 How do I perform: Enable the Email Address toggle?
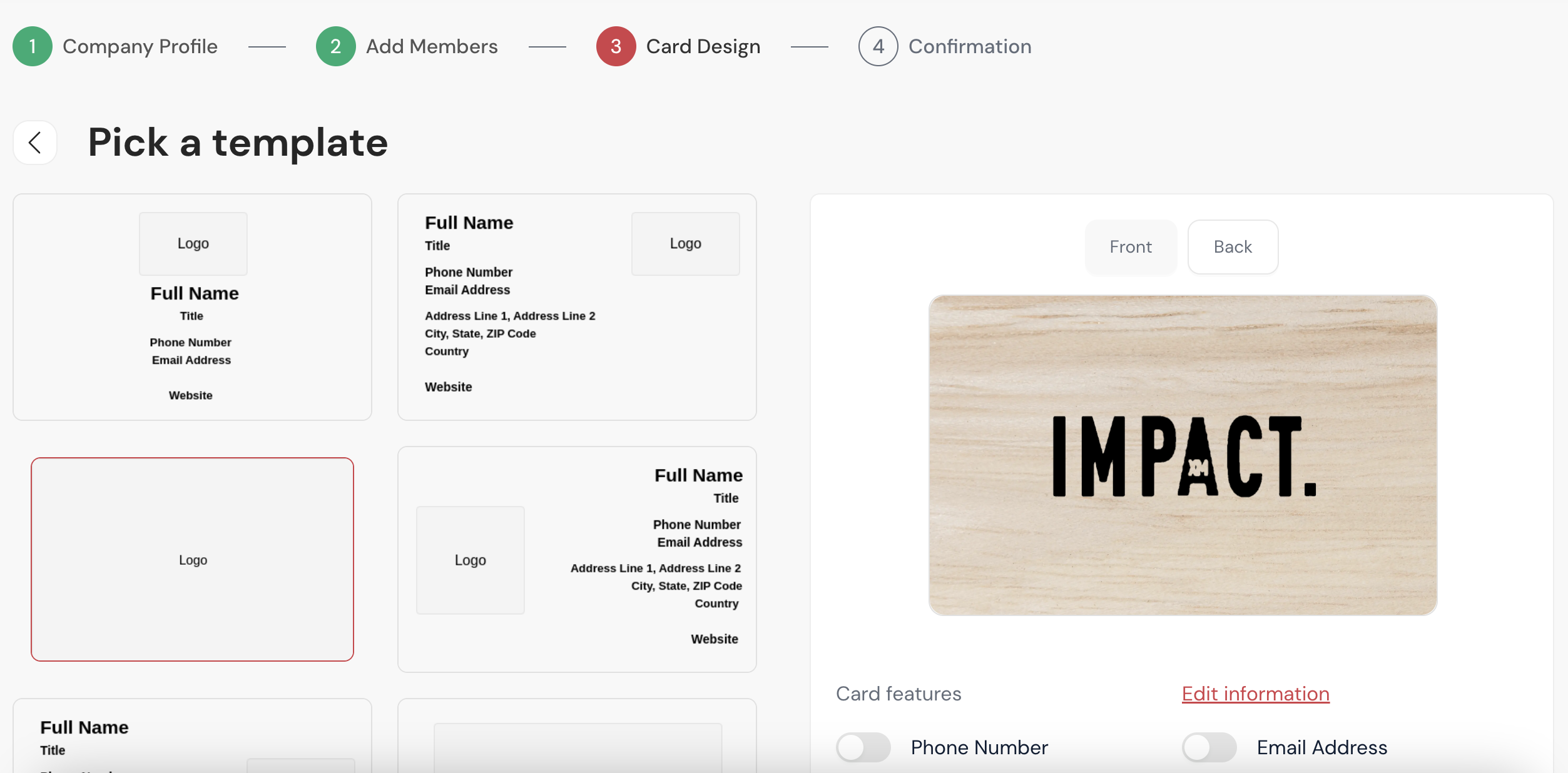[x=1209, y=747]
